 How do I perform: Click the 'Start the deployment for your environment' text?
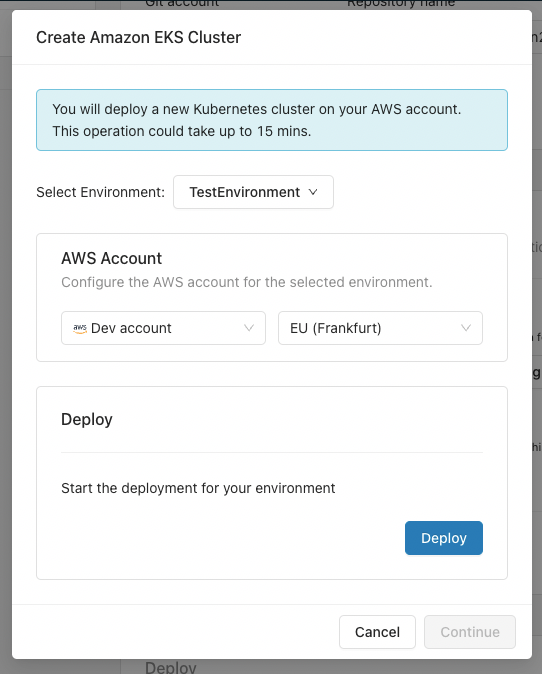[x=198, y=488]
